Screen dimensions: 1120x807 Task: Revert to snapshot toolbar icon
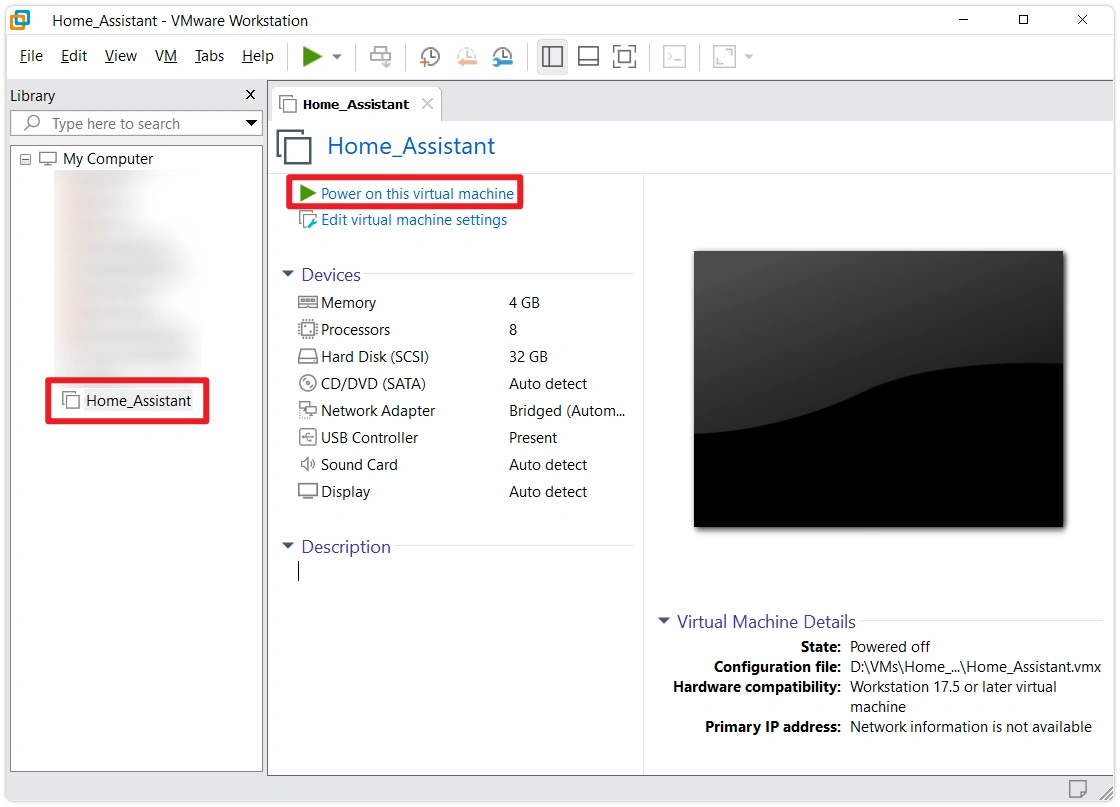(x=466, y=56)
